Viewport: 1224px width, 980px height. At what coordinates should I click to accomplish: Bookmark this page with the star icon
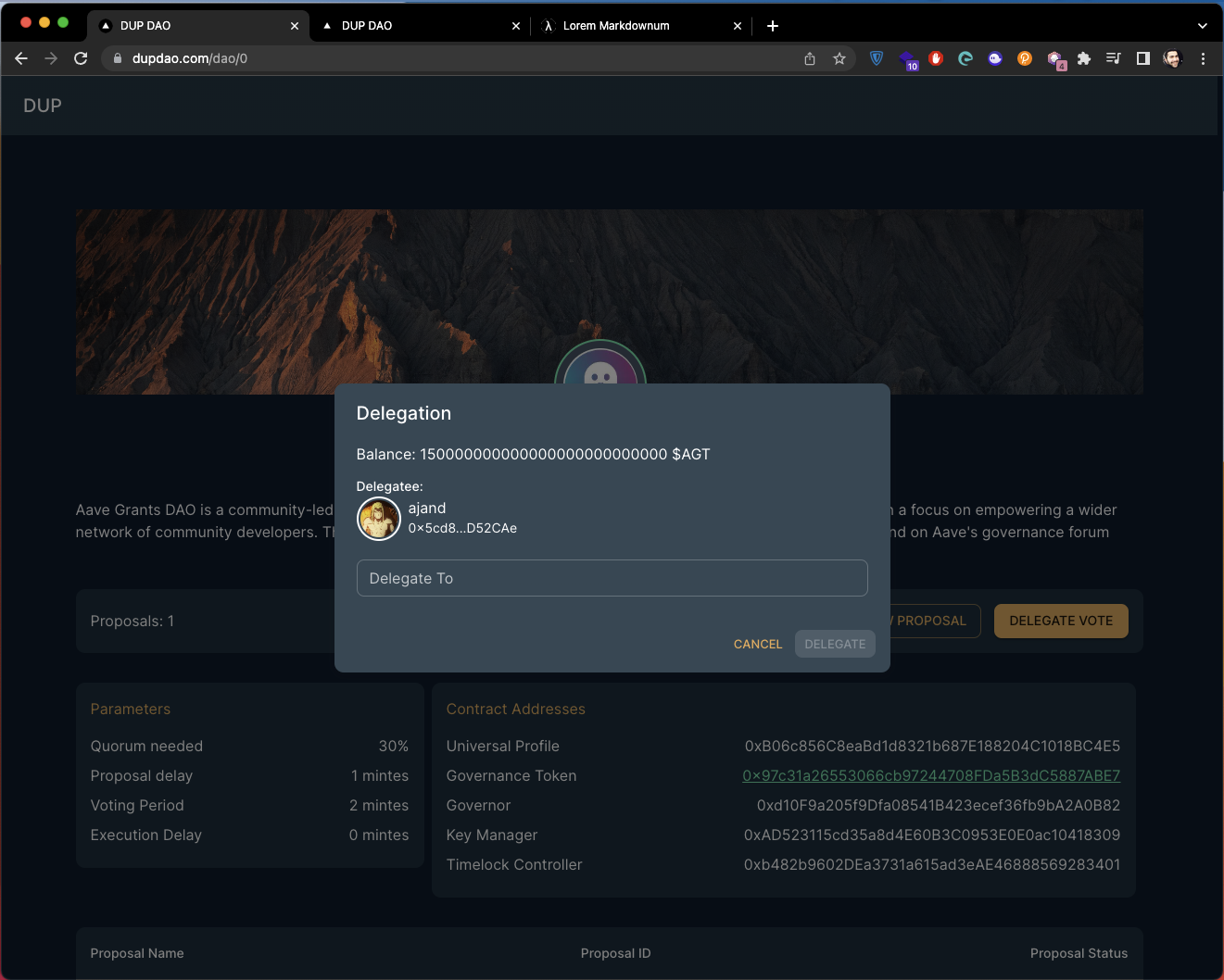pos(839,58)
